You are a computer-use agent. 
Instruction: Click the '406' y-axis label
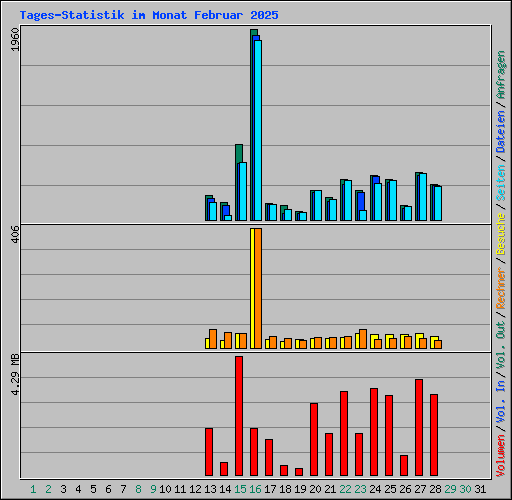click(x=15, y=234)
